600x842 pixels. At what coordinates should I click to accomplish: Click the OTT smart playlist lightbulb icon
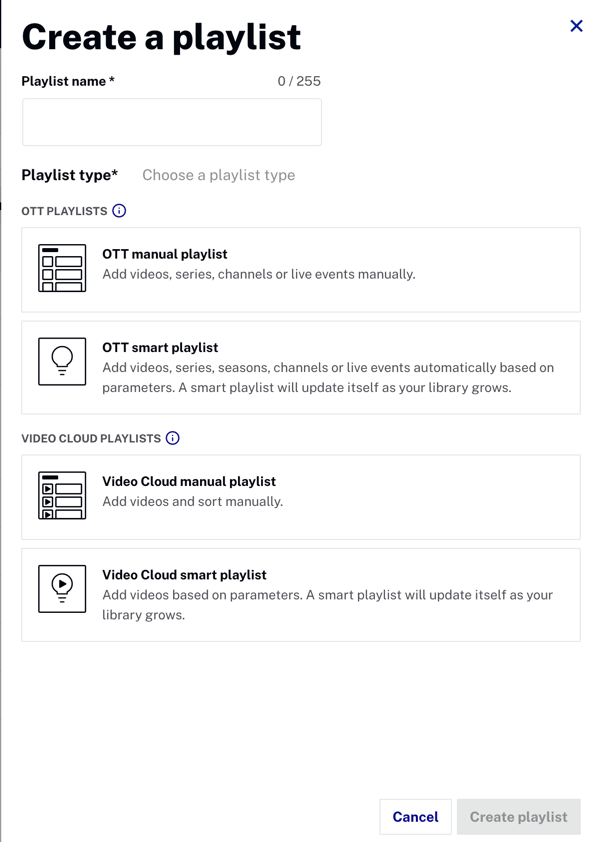(x=62, y=361)
